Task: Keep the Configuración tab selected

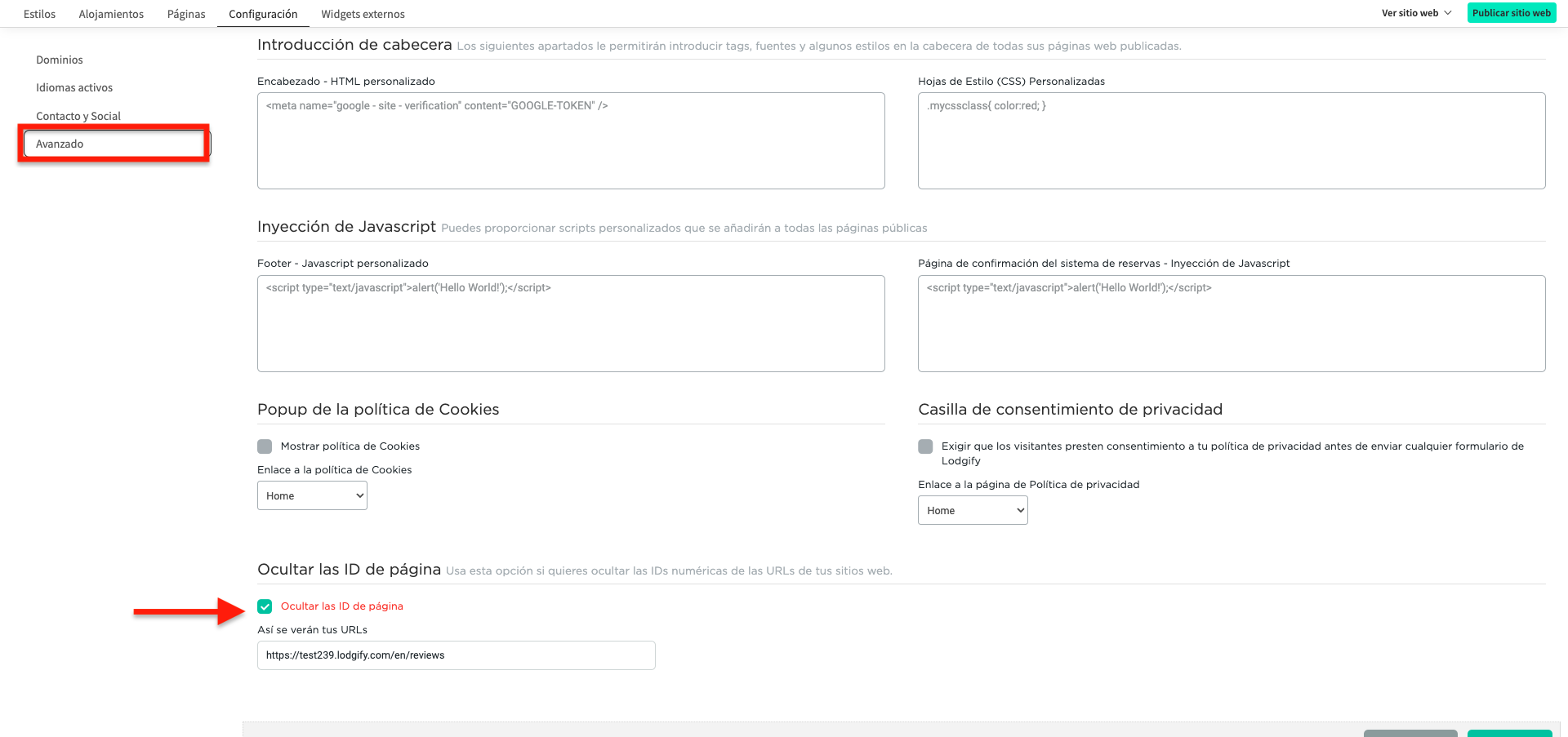Action: pos(262,14)
